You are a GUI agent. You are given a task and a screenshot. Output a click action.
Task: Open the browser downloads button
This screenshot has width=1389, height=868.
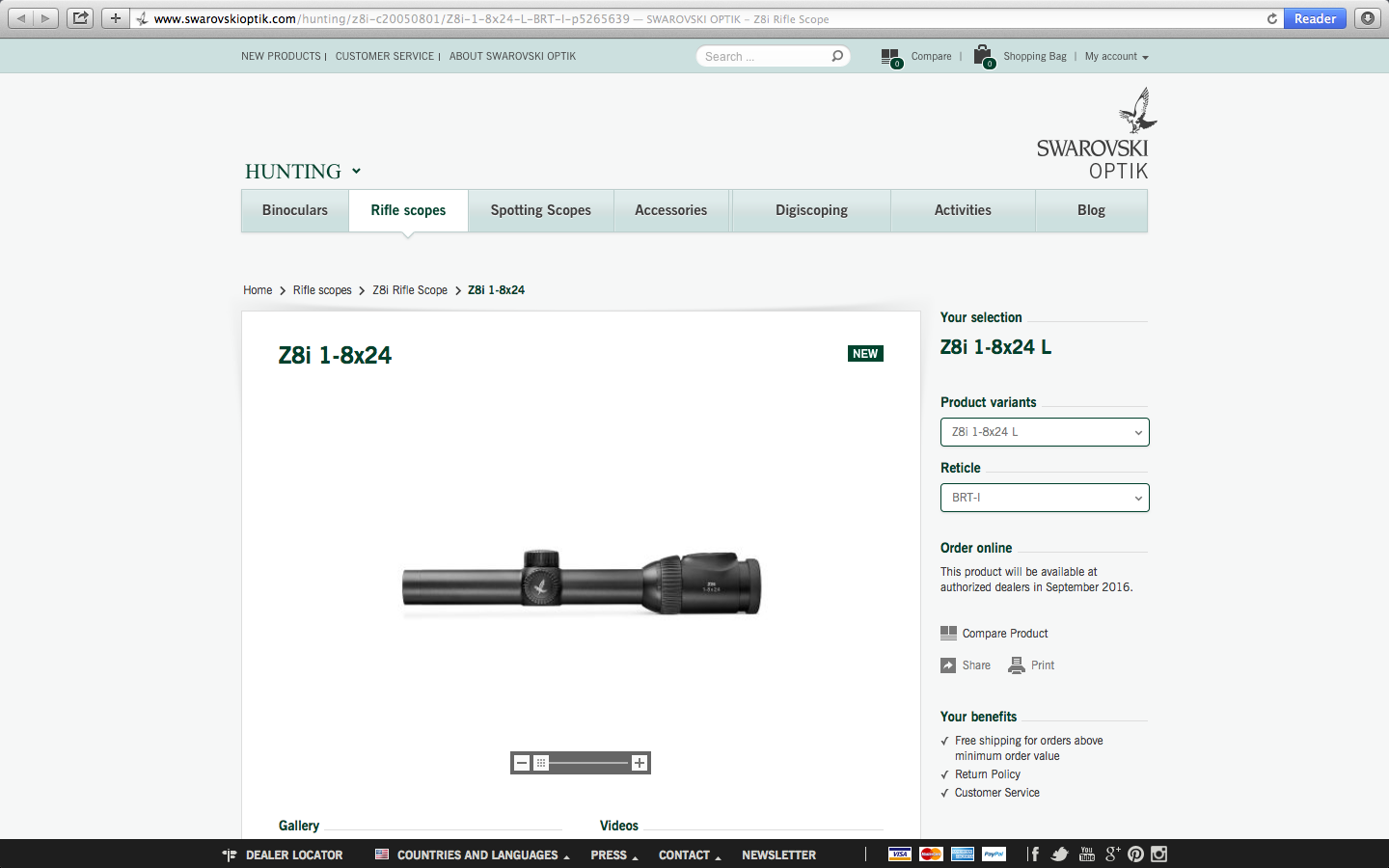pos(1368,18)
